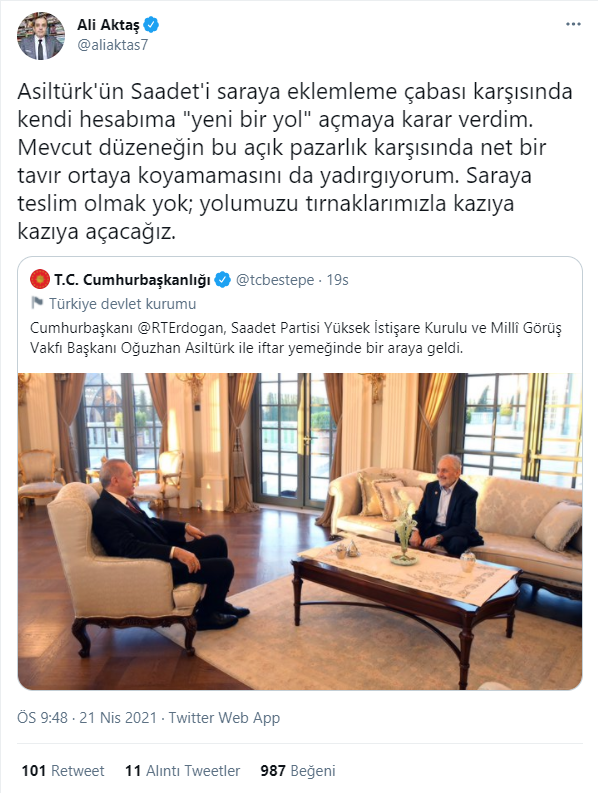Open the quoted tweet's meeting photo

coord(300,531)
